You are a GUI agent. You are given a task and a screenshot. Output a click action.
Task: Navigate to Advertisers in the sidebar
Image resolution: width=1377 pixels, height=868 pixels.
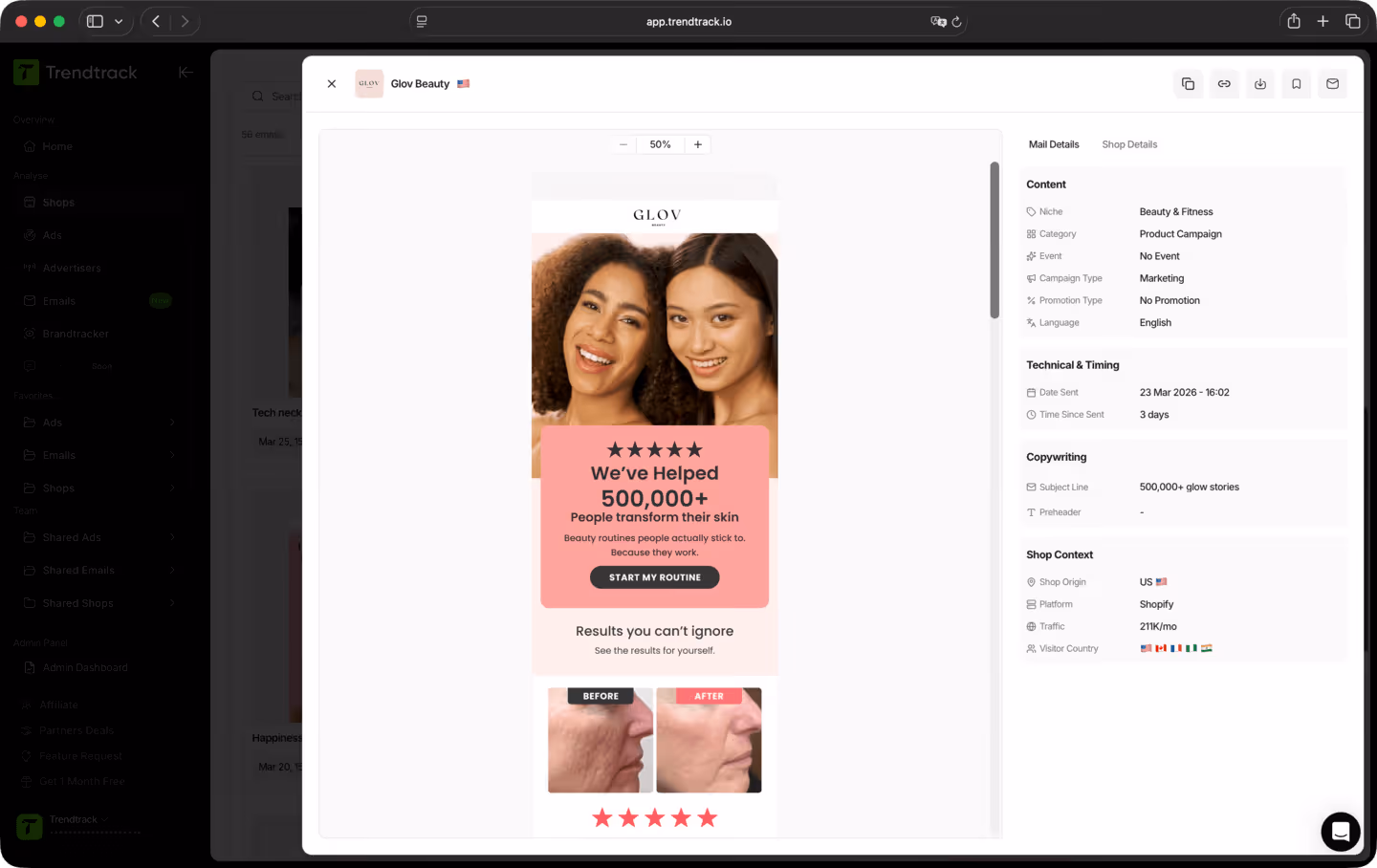coord(72,267)
